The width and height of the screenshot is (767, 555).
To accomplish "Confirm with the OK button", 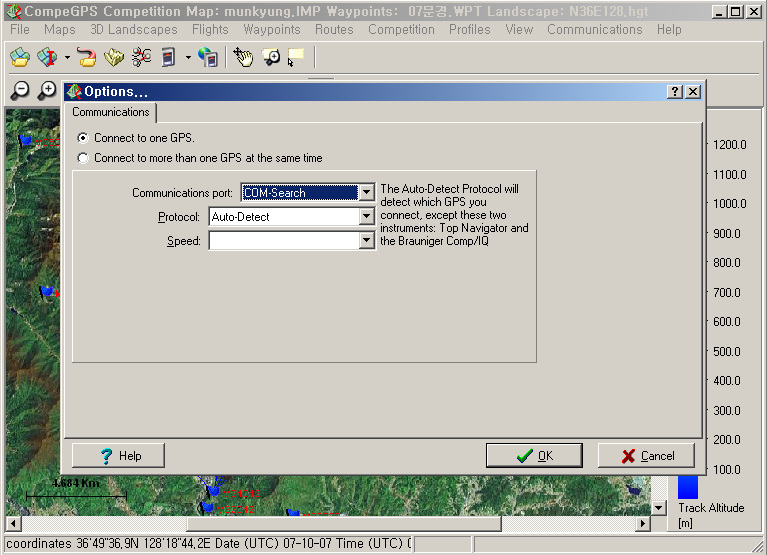I will [534, 456].
